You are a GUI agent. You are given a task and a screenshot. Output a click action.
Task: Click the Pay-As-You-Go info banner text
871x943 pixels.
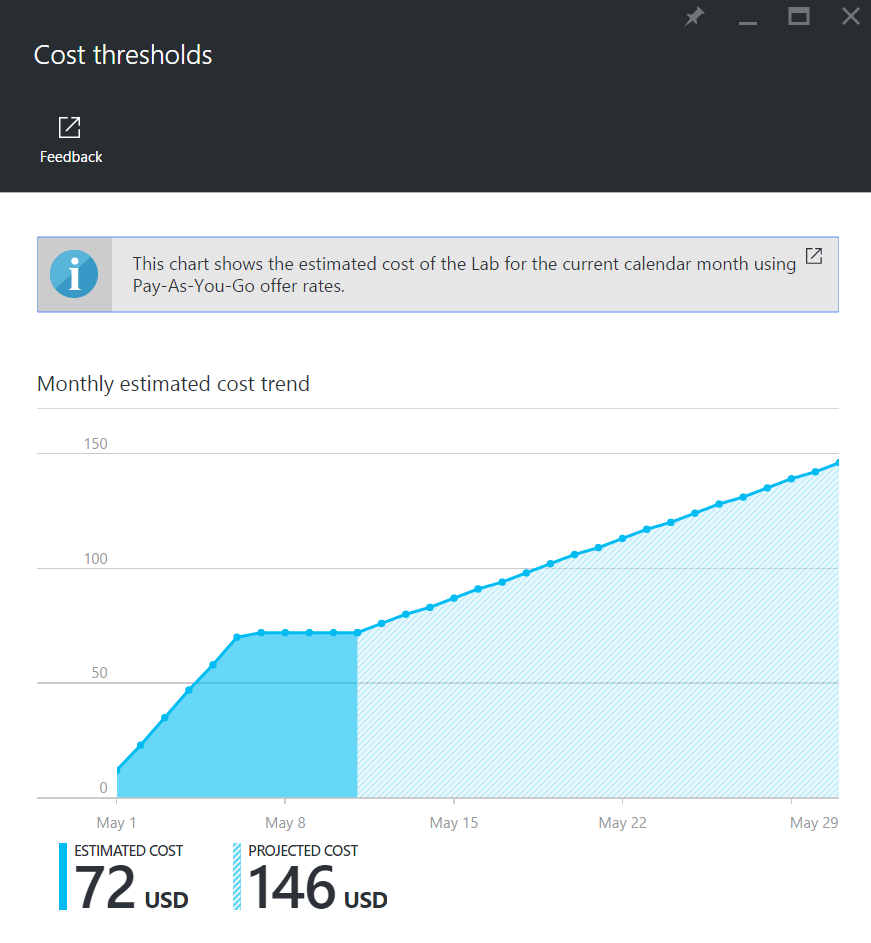click(464, 274)
